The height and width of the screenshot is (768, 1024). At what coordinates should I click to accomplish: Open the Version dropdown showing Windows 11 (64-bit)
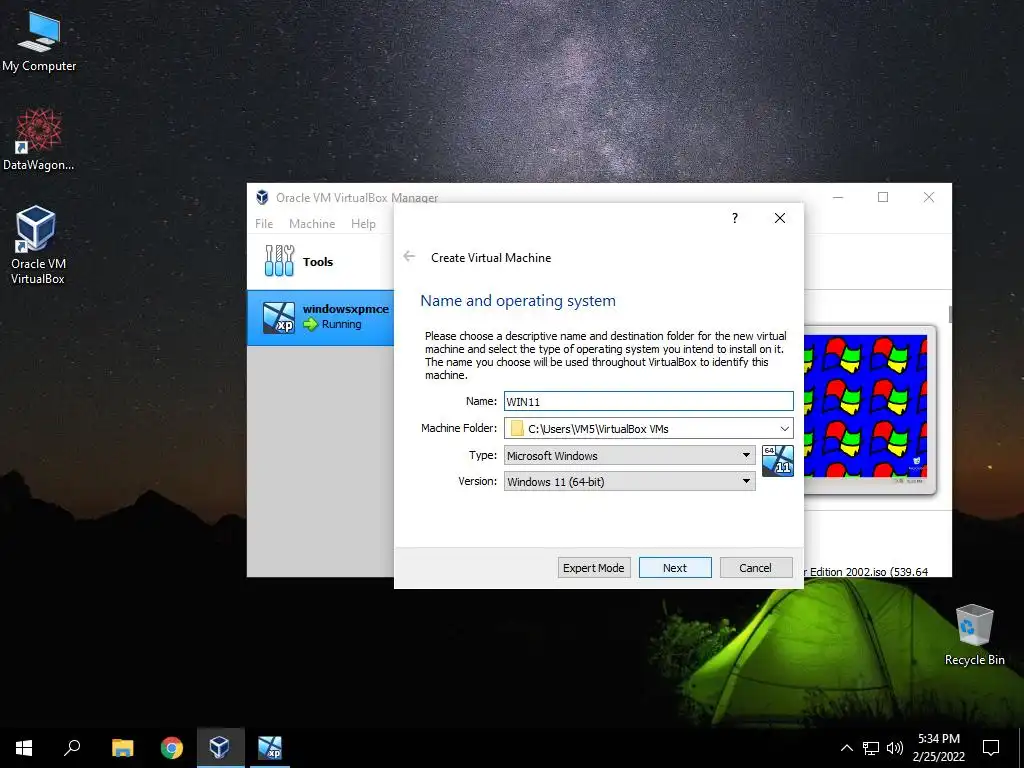click(x=630, y=481)
